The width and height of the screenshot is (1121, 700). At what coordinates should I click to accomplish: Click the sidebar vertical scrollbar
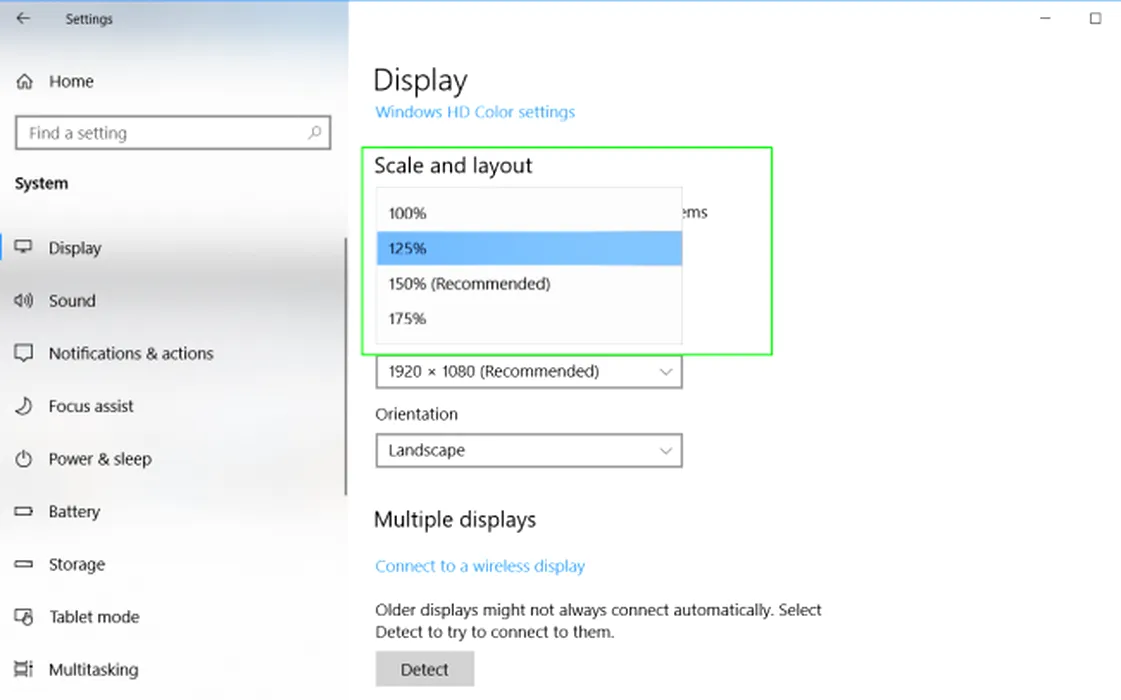[x=345, y=366]
